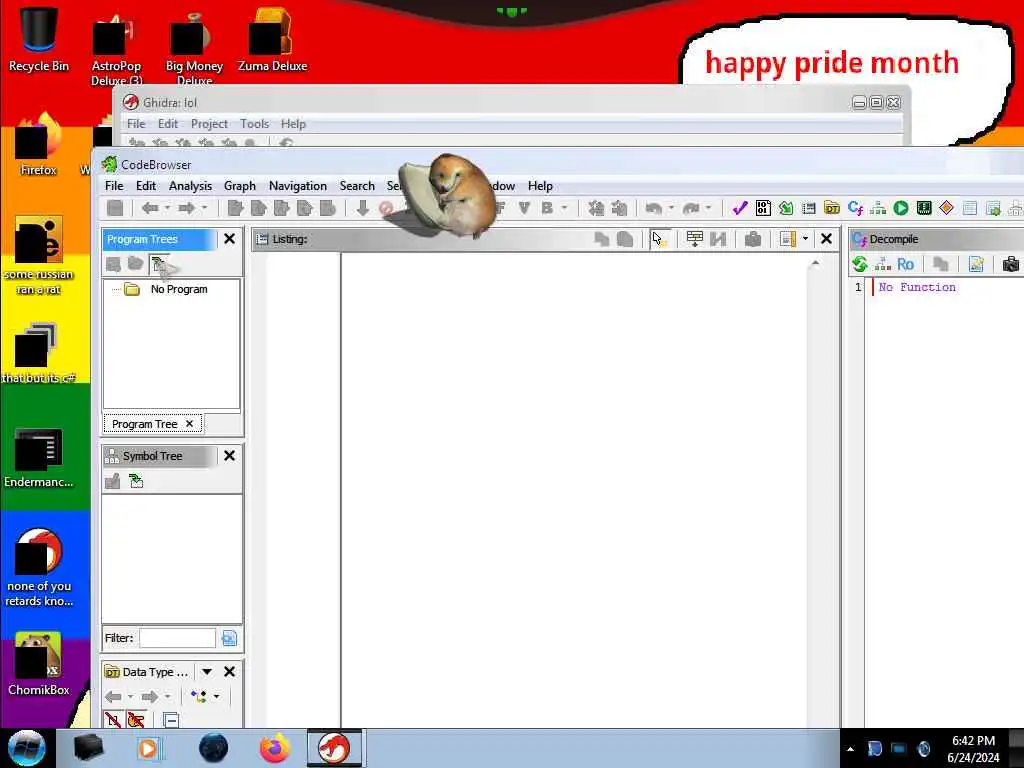This screenshot has height=768, width=1024.
Task: Click the open tree view icon in Program Trees
Action: 158,264
